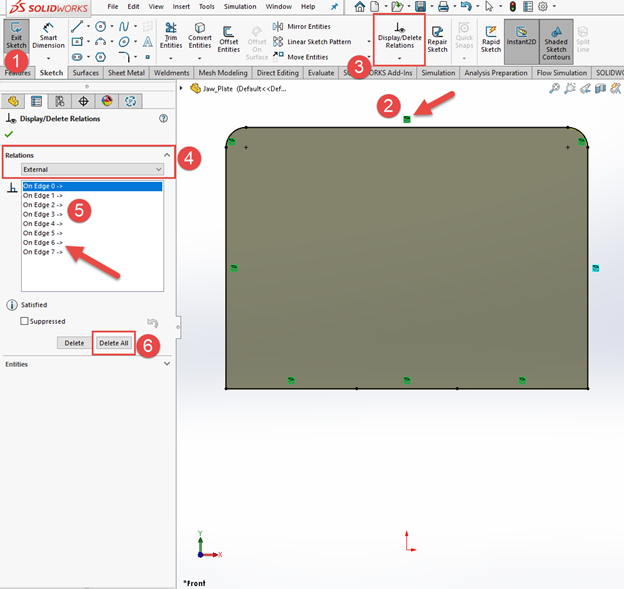The height and width of the screenshot is (589, 624).
Task: Select the sketch Point tool
Action: tap(148, 57)
